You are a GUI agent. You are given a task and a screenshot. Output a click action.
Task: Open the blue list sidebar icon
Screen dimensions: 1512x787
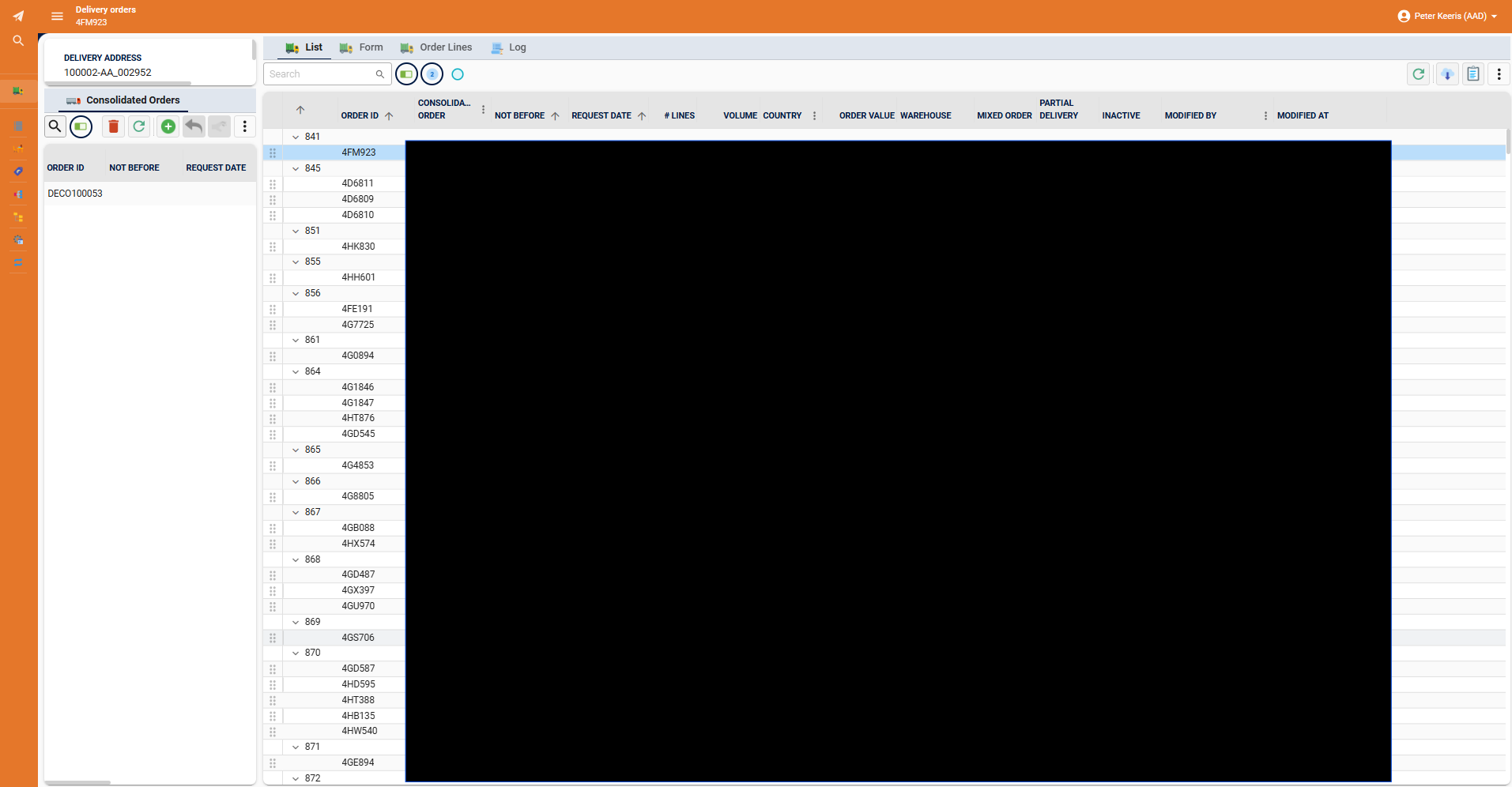pyautogui.click(x=18, y=126)
